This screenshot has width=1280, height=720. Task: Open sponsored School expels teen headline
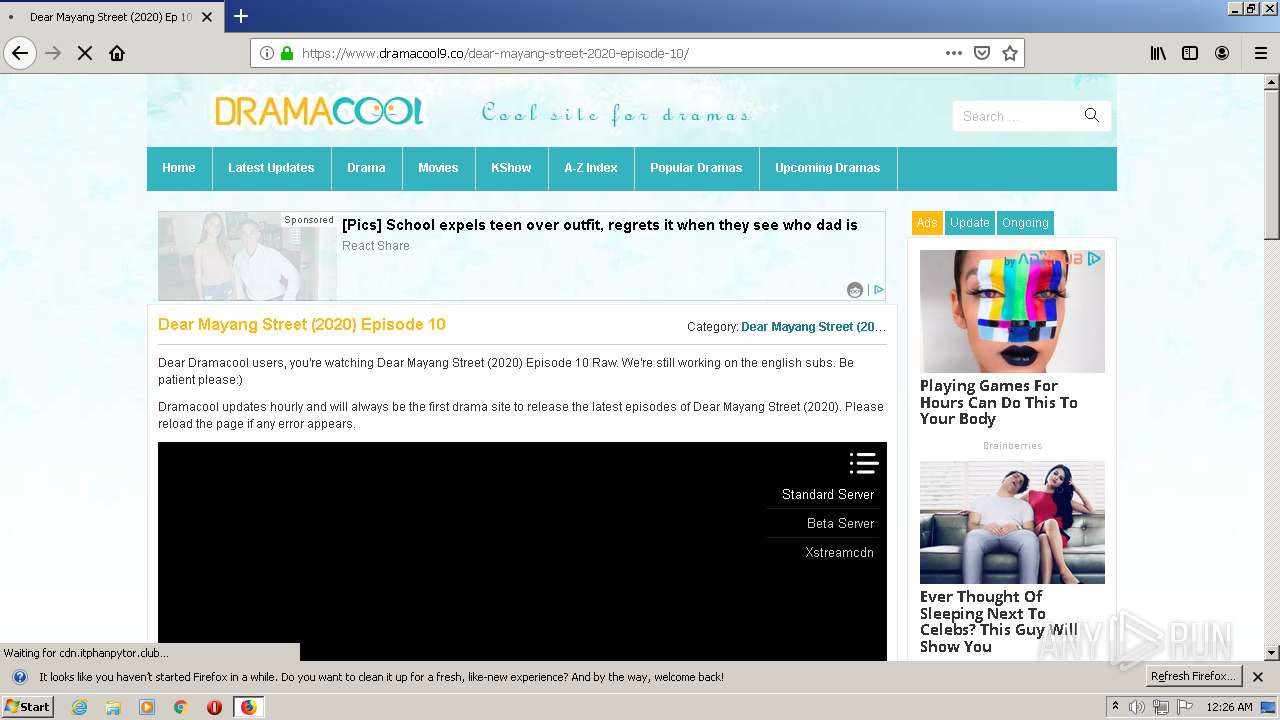point(600,225)
